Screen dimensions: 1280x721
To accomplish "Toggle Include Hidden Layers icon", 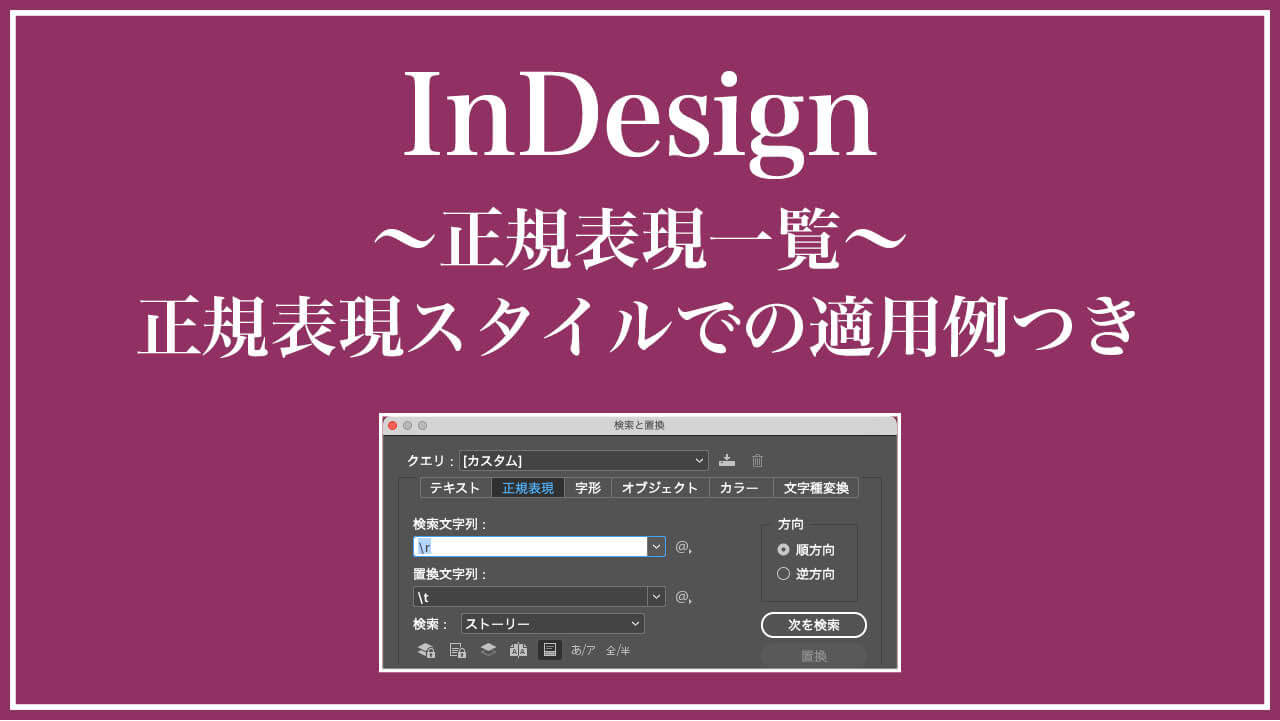I will 488,650.
